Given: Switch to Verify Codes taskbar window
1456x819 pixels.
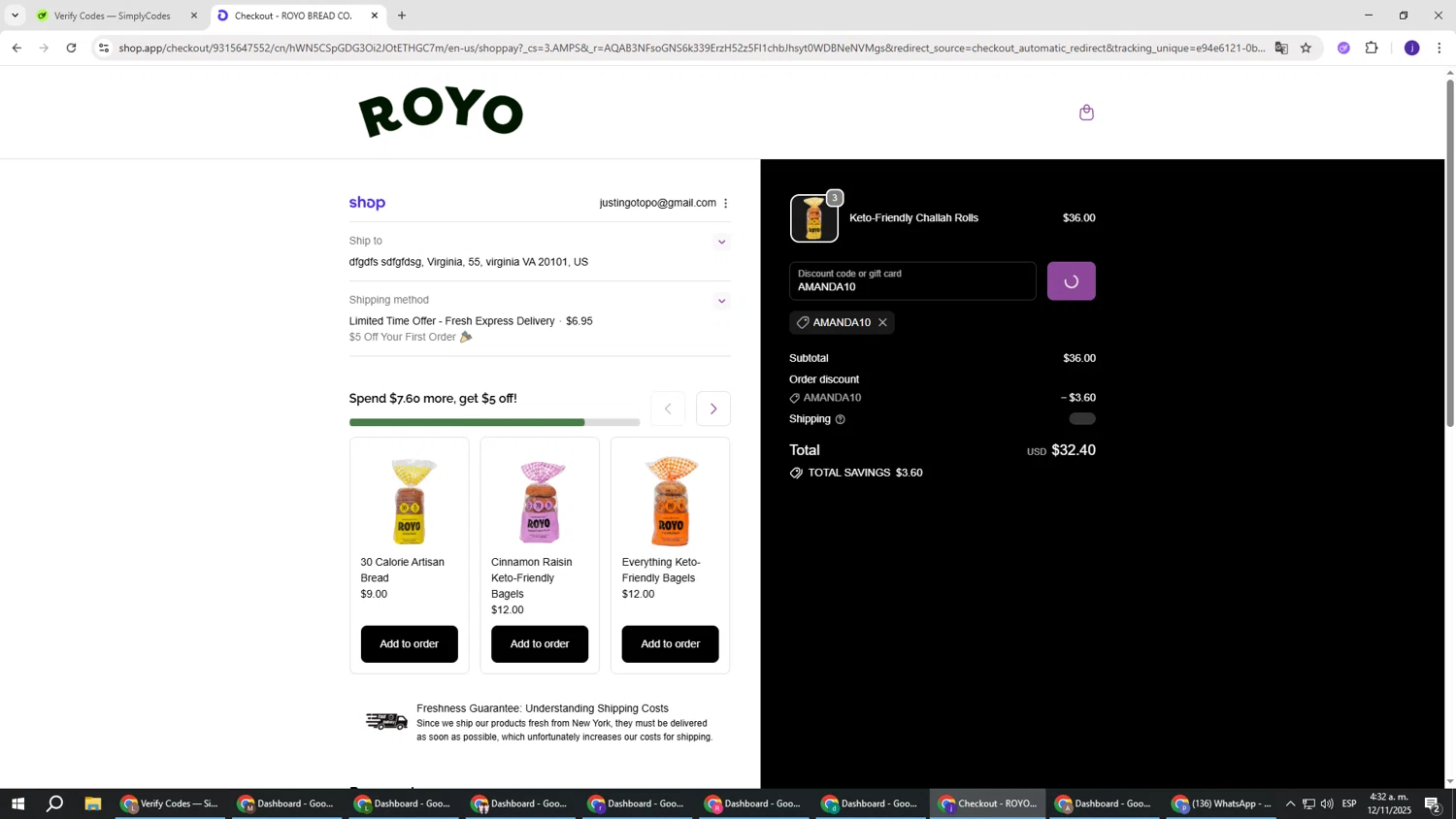Looking at the screenshot, I should (170, 803).
